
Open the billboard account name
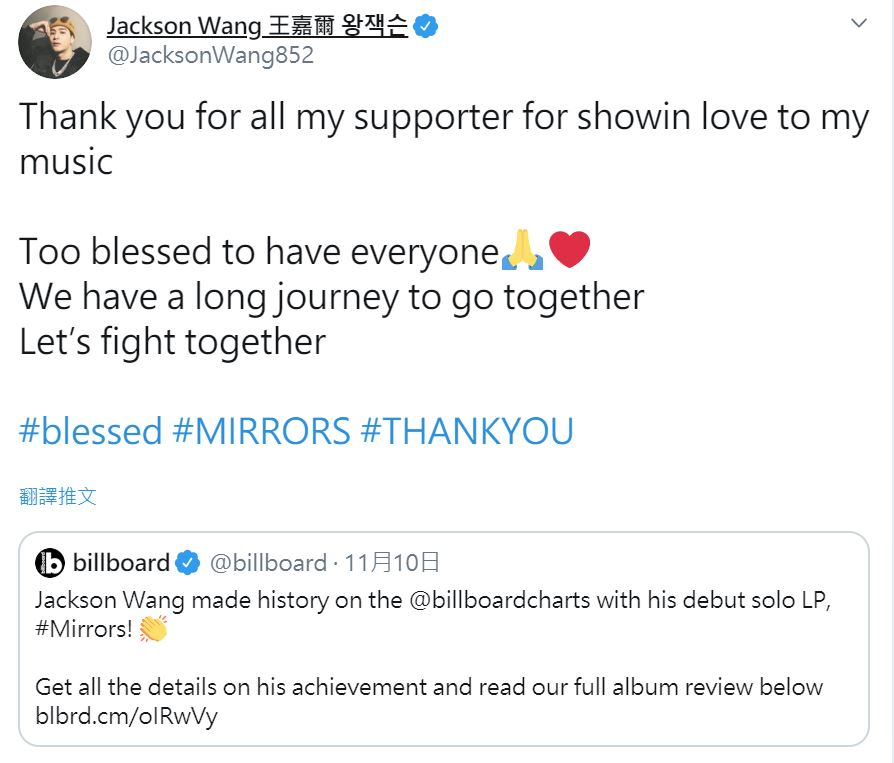[121, 563]
